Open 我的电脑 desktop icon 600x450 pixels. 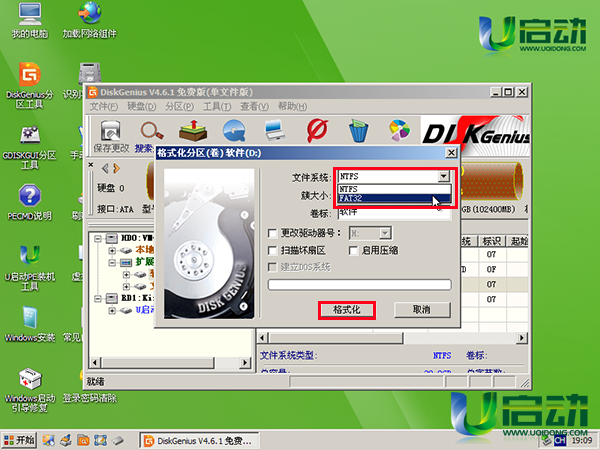[29, 20]
